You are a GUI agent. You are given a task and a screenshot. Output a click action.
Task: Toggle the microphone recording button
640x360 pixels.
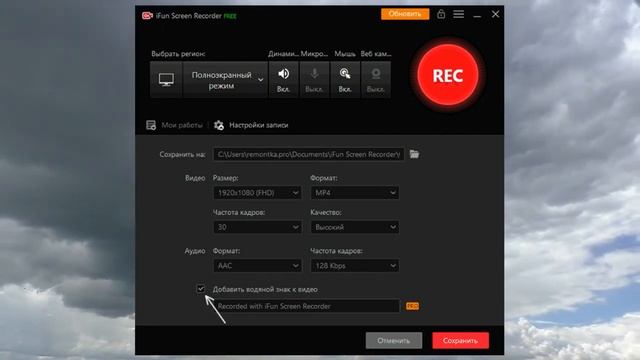tap(314, 80)
